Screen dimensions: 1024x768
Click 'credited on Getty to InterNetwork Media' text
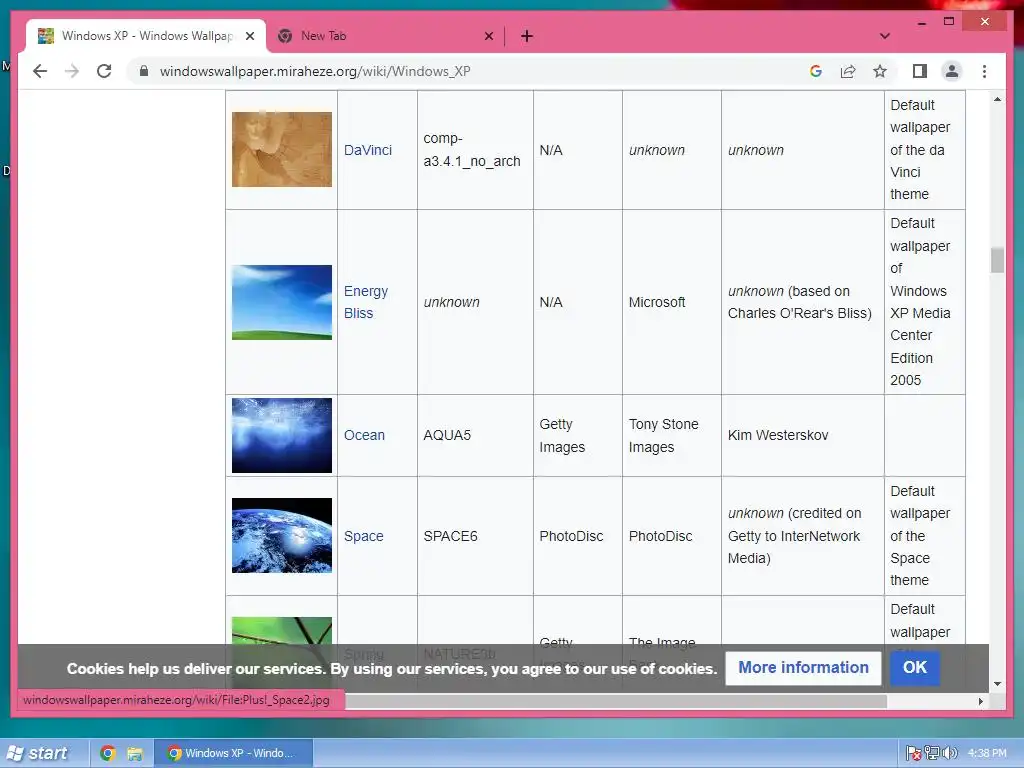tap(794, 536)
